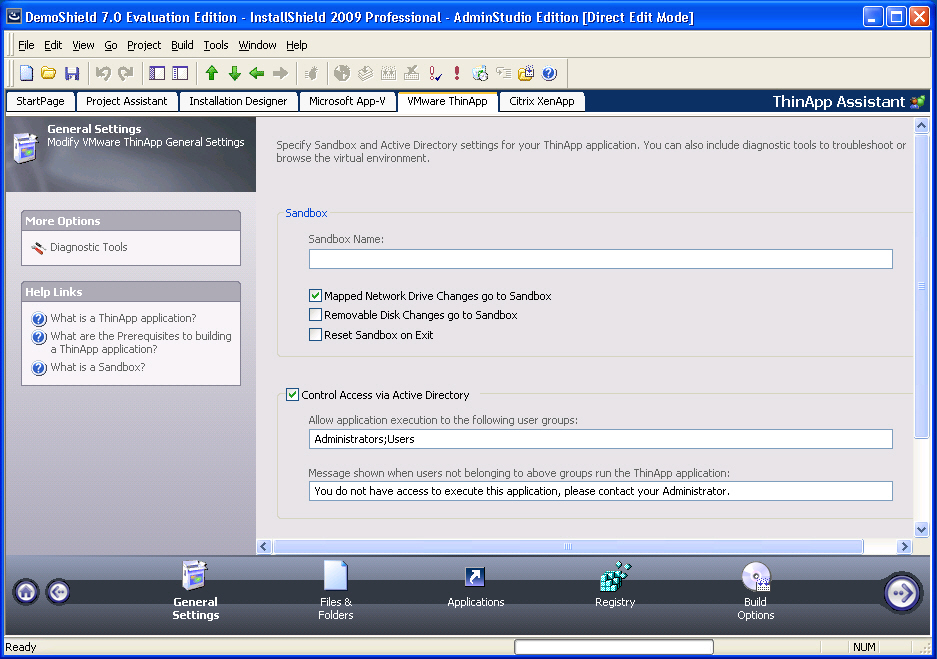Click the blue help question mark icon
This screenshot has width=937, height=659.
[x=549, y=73]
